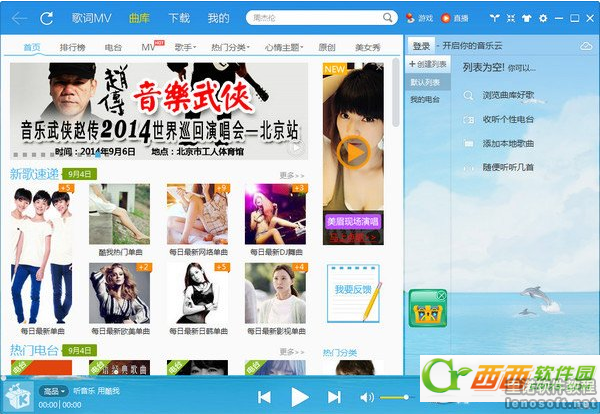
Task: Click the 登录 login button
Action: tap(421, 46)
